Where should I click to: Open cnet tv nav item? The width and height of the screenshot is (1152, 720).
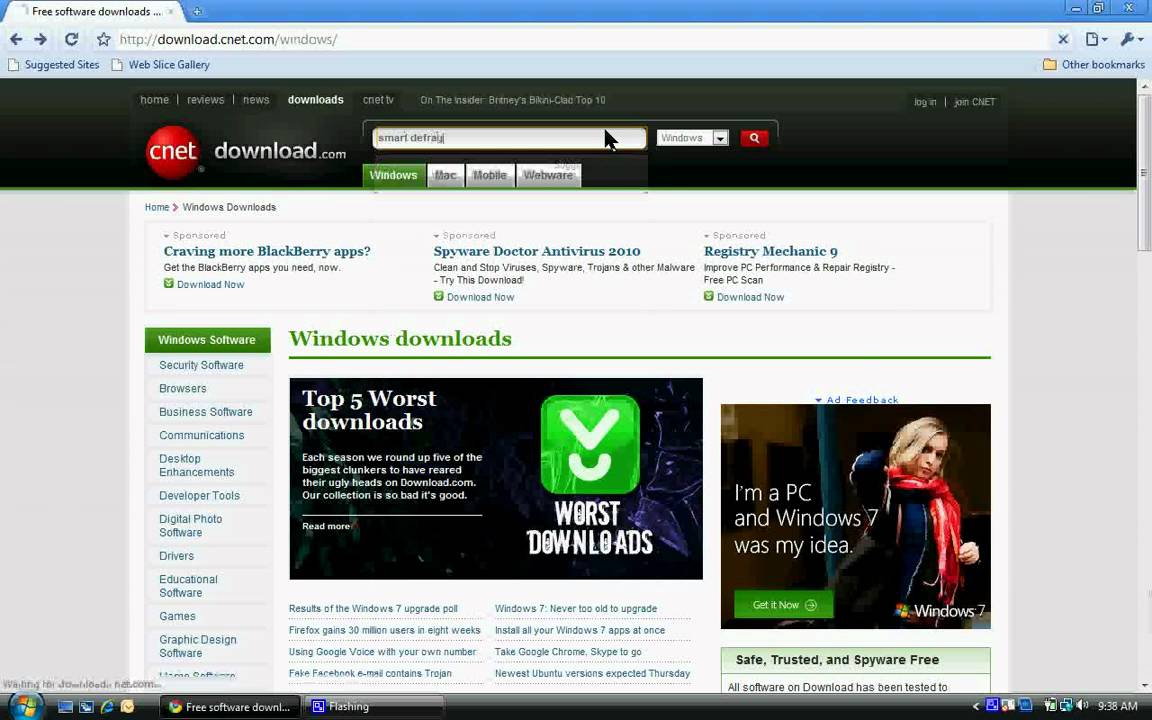pyautogui.click(x=378, y=100)
